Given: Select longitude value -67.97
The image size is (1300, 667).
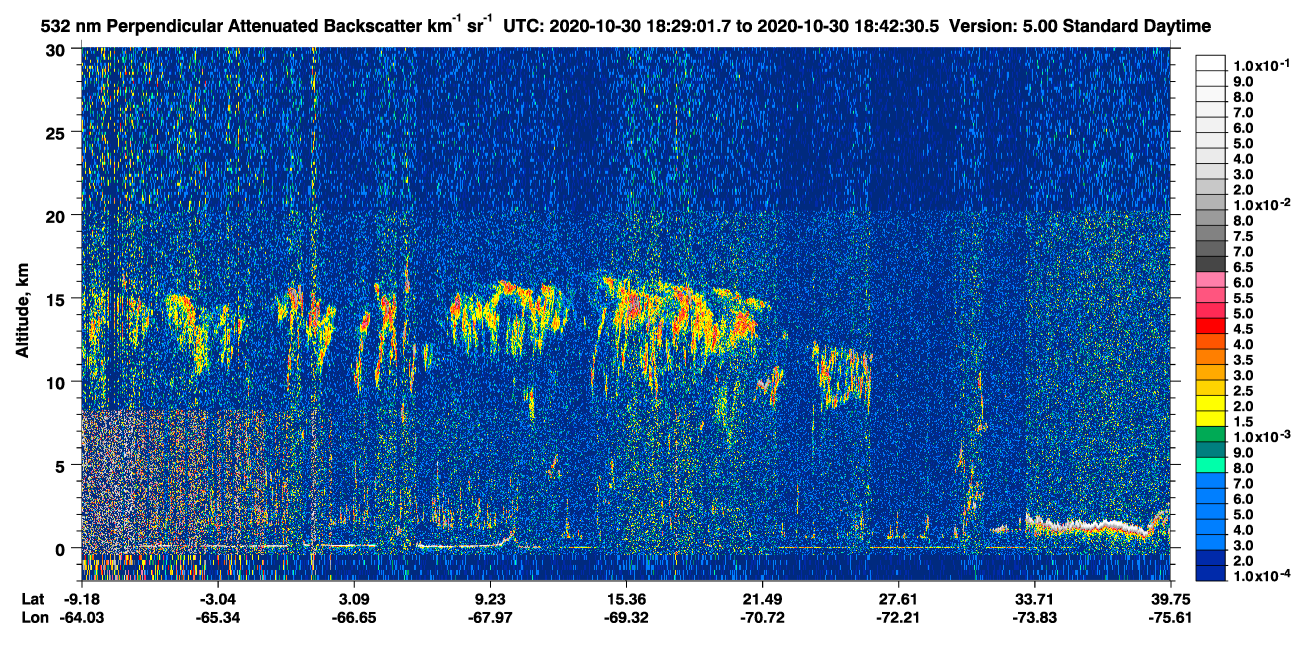Looking at the screenshot, I should coord(490,617).
